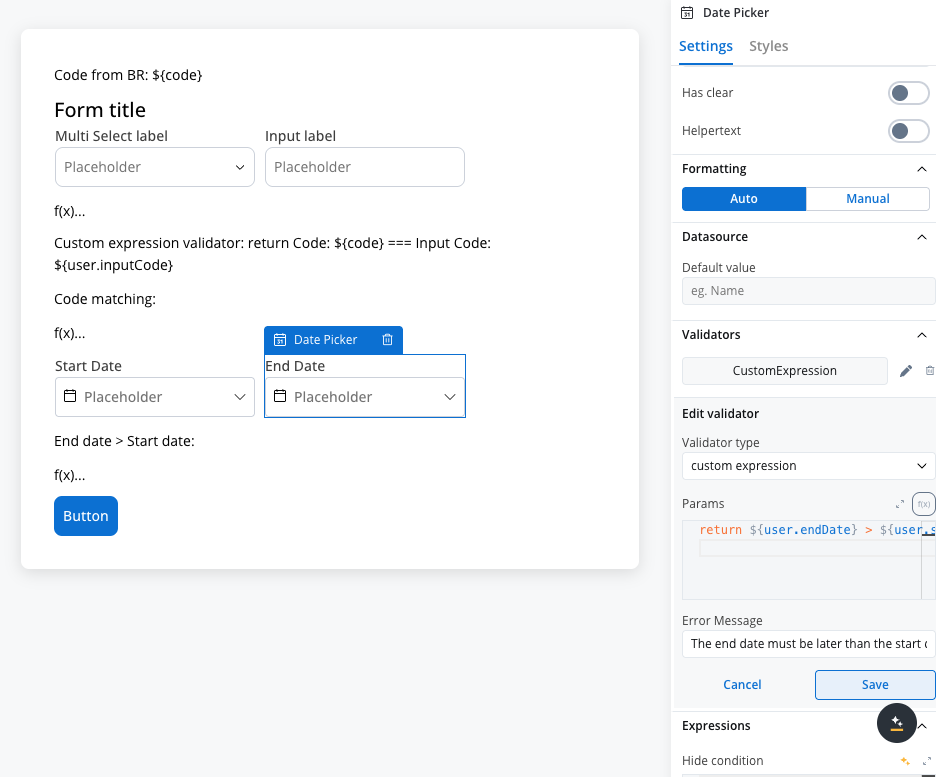Expand the Params editor to full size
This screenshot has height=777, width=936.
coord(900,504)
